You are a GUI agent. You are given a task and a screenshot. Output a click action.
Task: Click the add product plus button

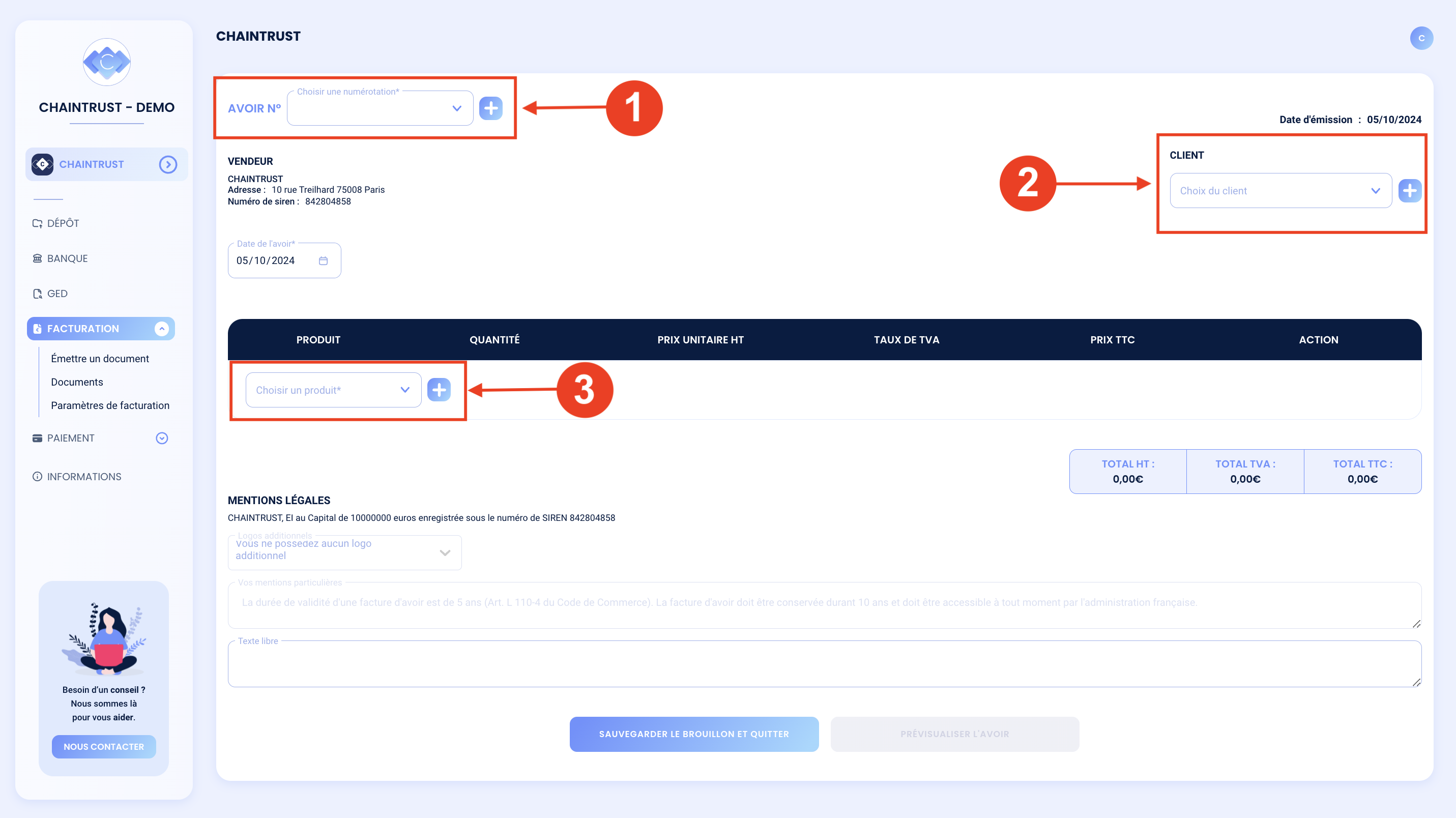pos(439,390)
